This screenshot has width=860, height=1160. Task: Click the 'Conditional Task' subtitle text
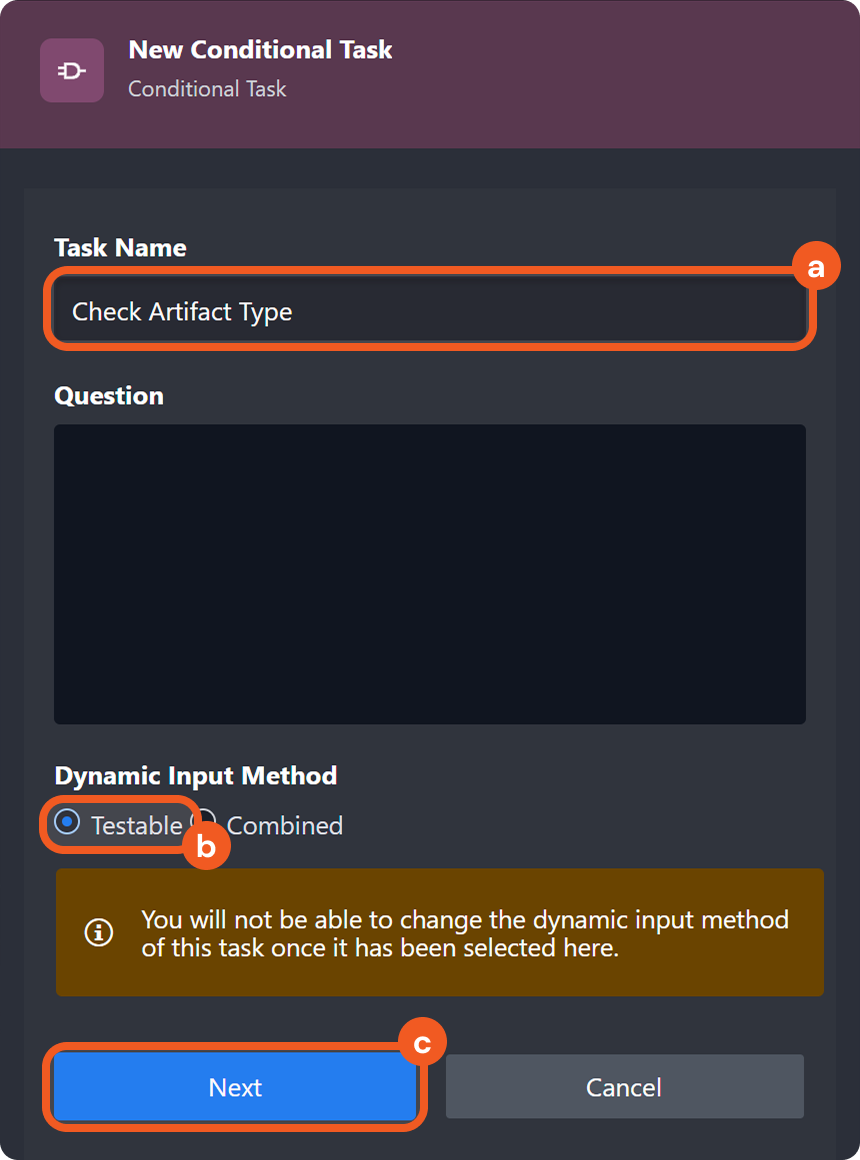click(207, 89)
